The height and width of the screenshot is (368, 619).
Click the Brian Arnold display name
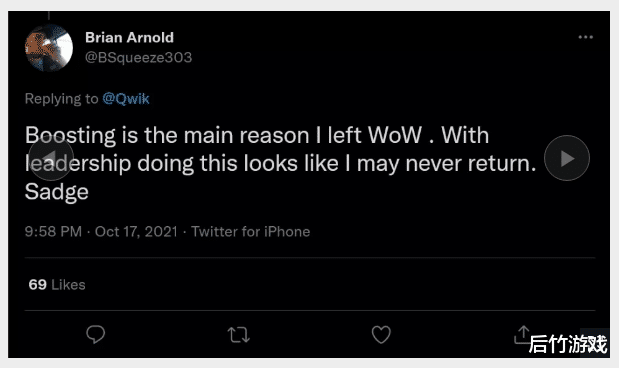(129, 38)
